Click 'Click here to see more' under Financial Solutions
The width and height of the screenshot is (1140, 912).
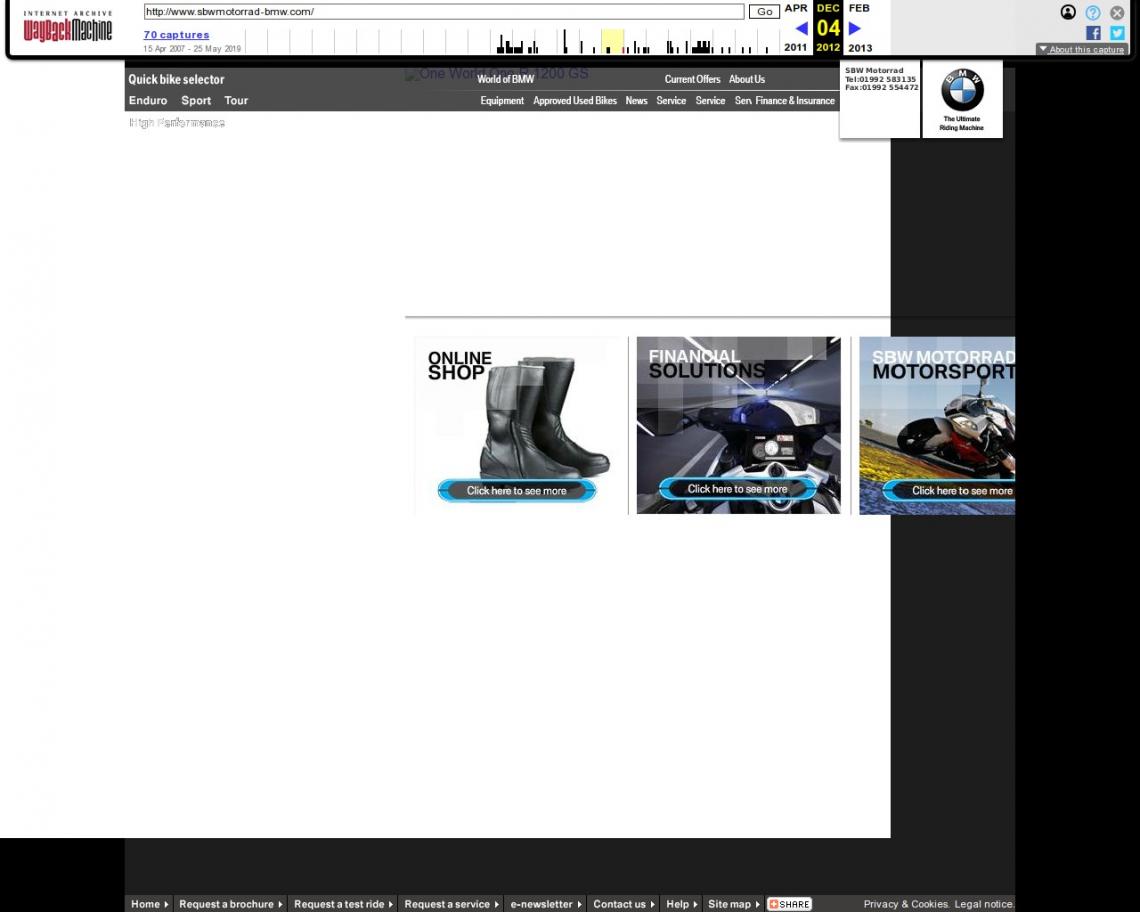click(738, 489)
